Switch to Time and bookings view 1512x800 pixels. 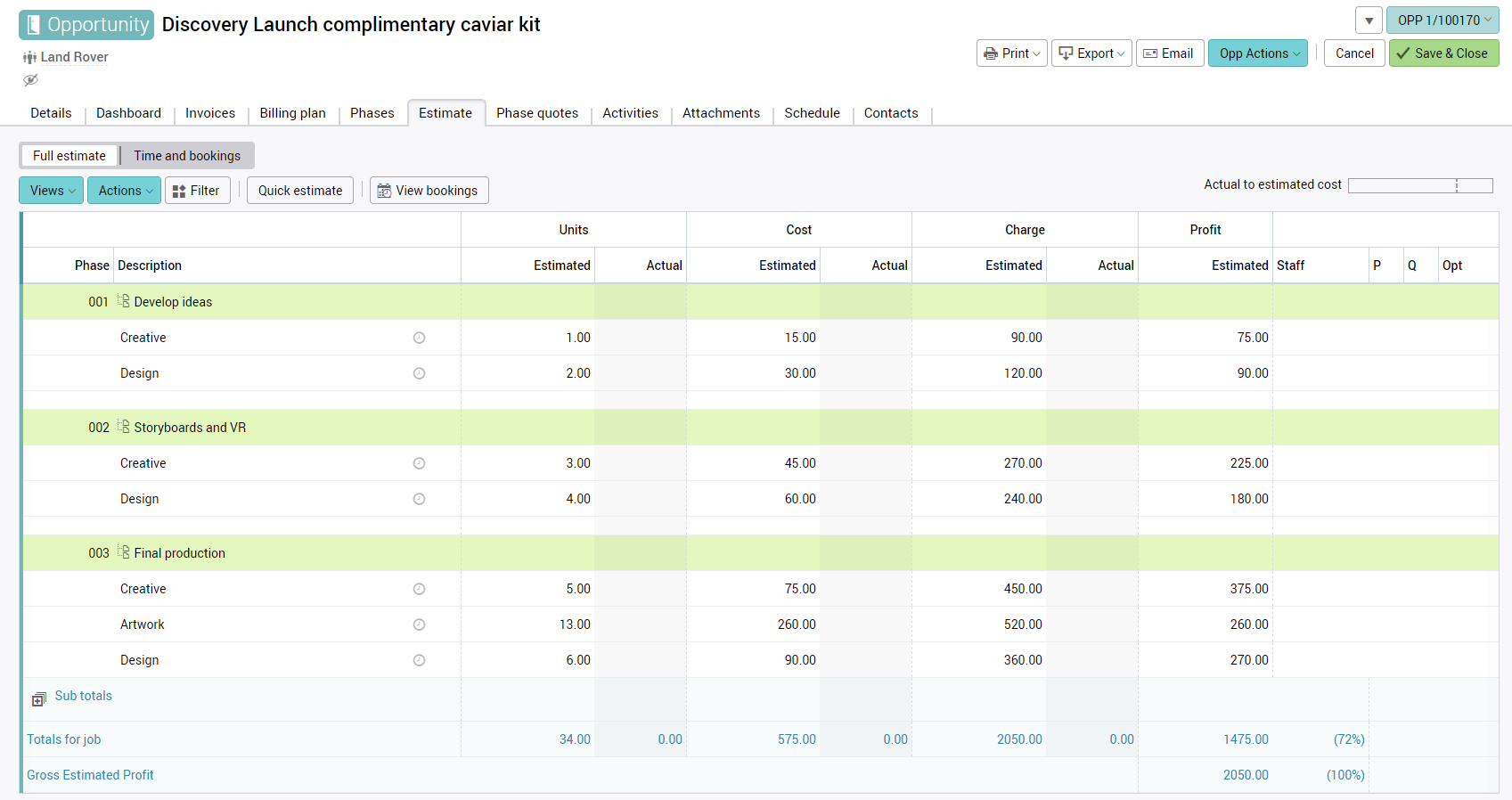pos(187,156)
